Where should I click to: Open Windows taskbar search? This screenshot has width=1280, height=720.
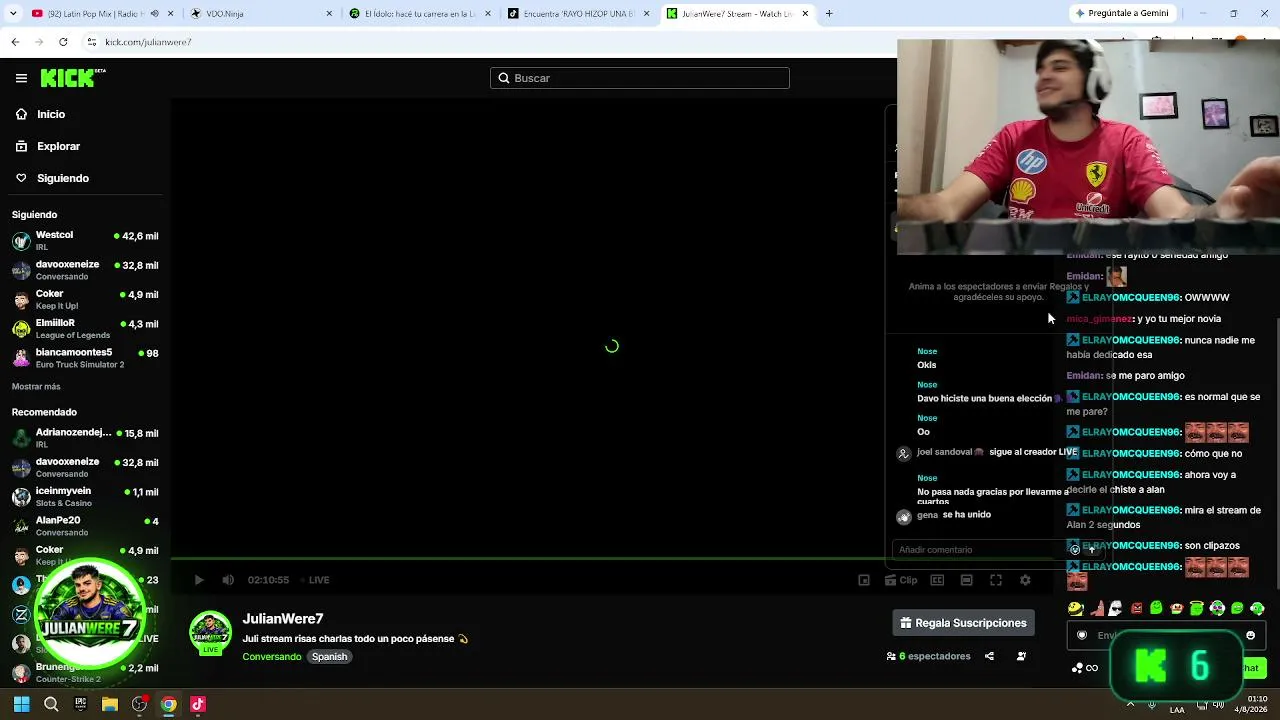(51, 704)
